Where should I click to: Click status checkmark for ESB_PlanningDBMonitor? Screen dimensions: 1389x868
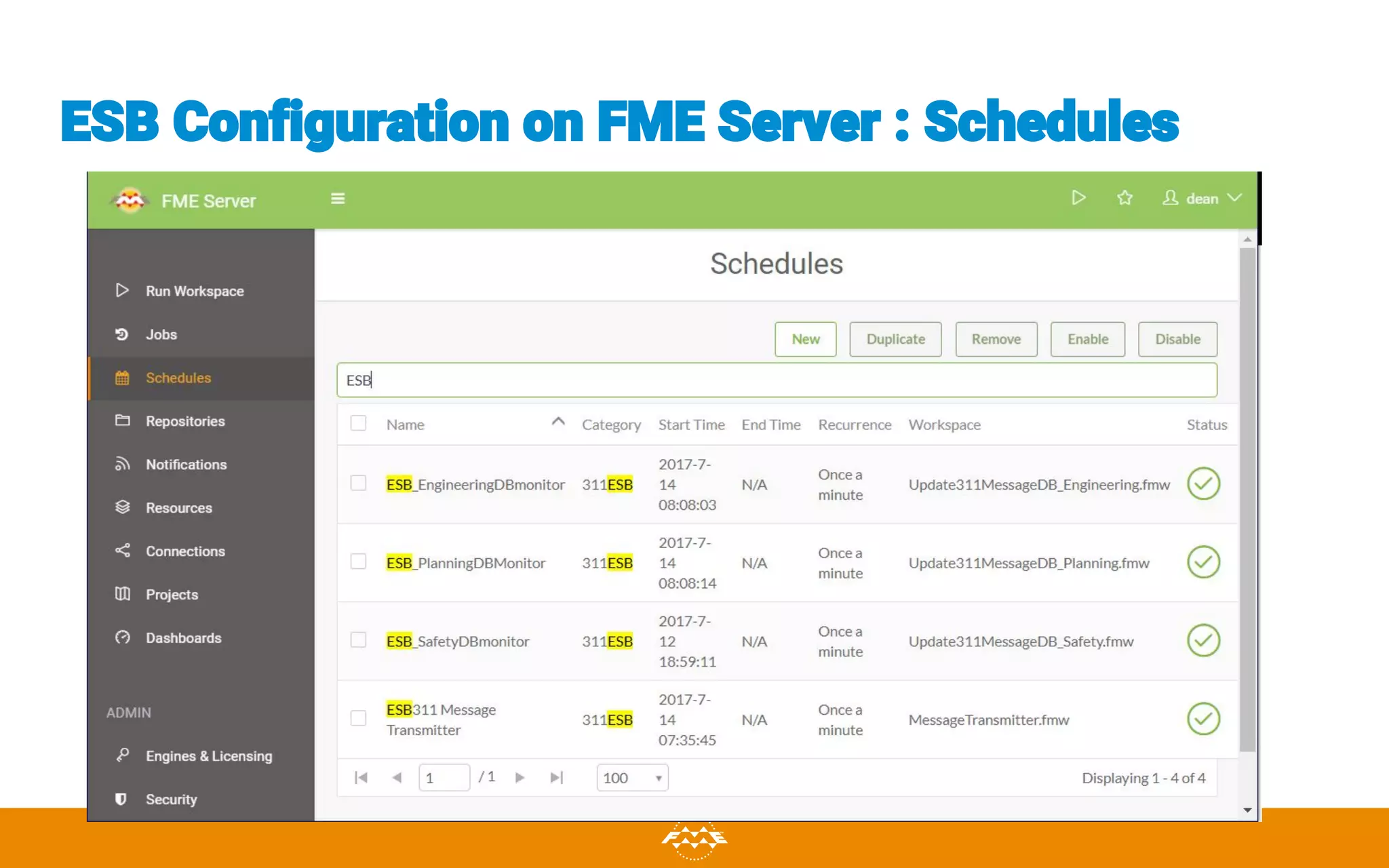(1204, 562)
